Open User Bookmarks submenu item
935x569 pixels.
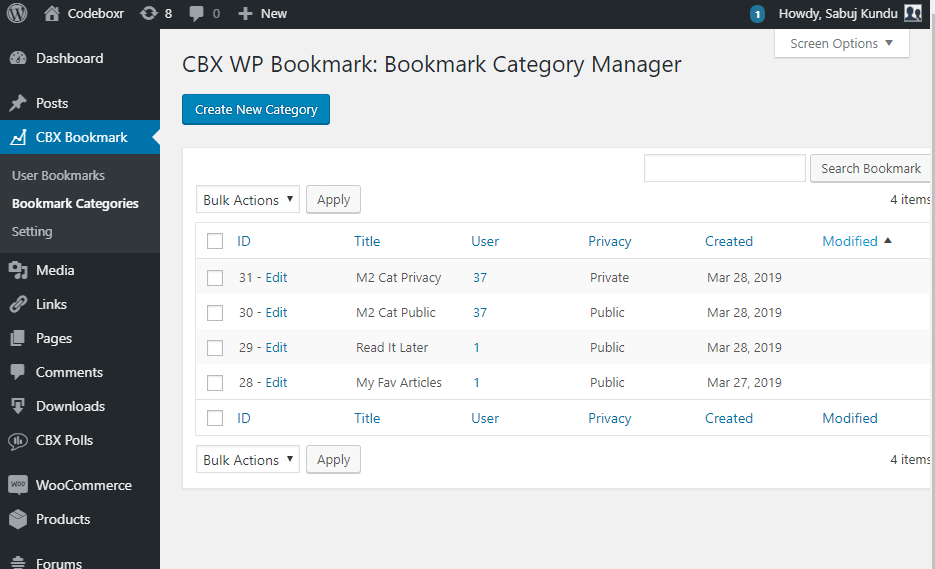click(58, 175)
